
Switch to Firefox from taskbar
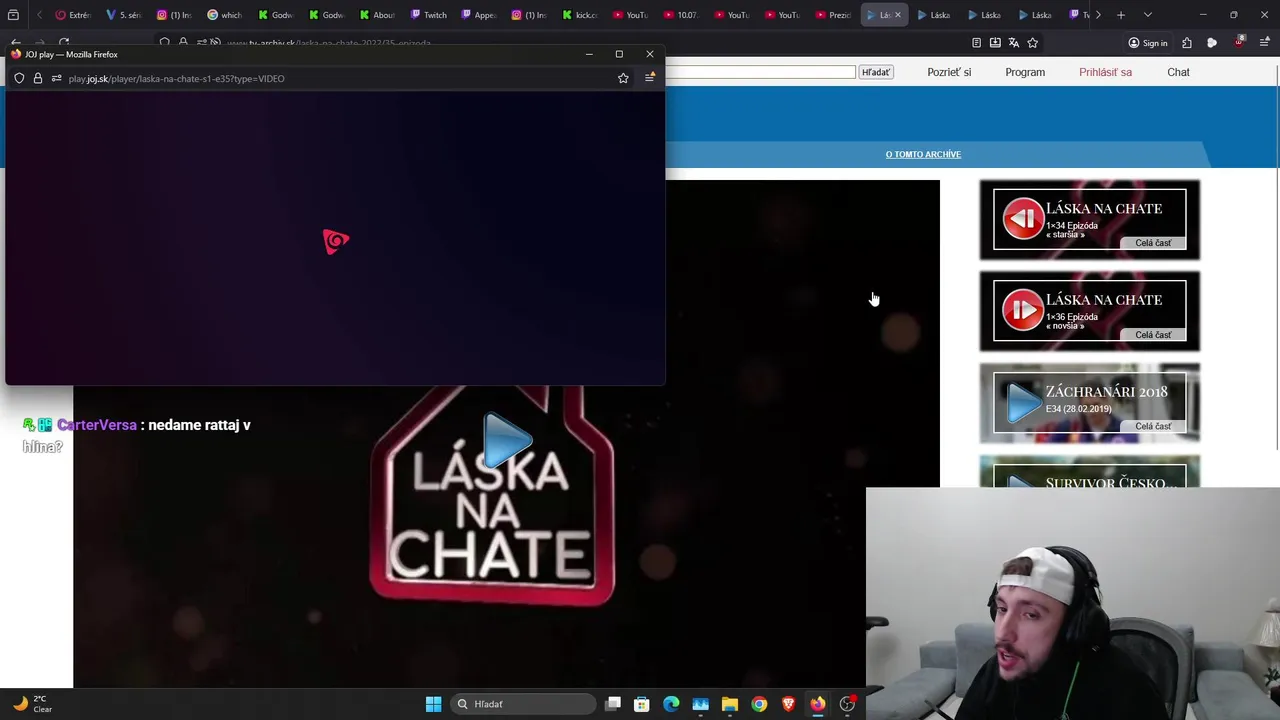pyautogui.click(x=818, y=704)
